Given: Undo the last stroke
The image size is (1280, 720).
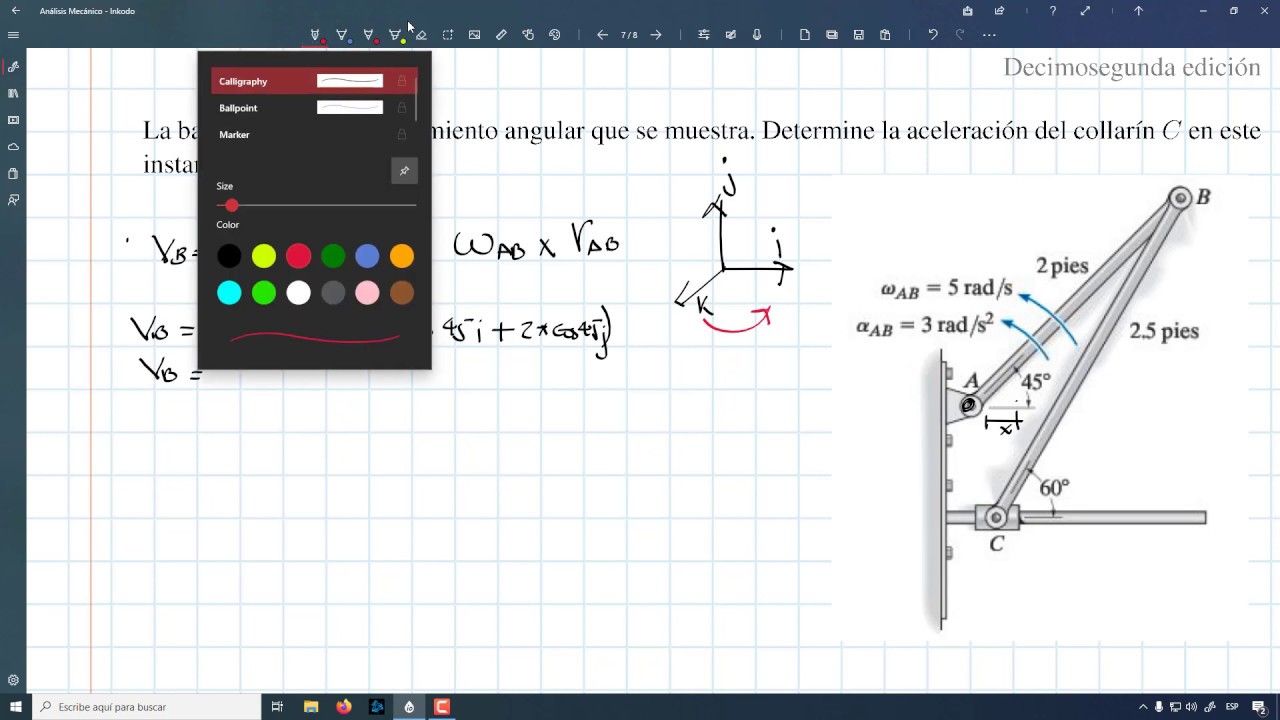Looking at the screenshot, I should (933, 35).
